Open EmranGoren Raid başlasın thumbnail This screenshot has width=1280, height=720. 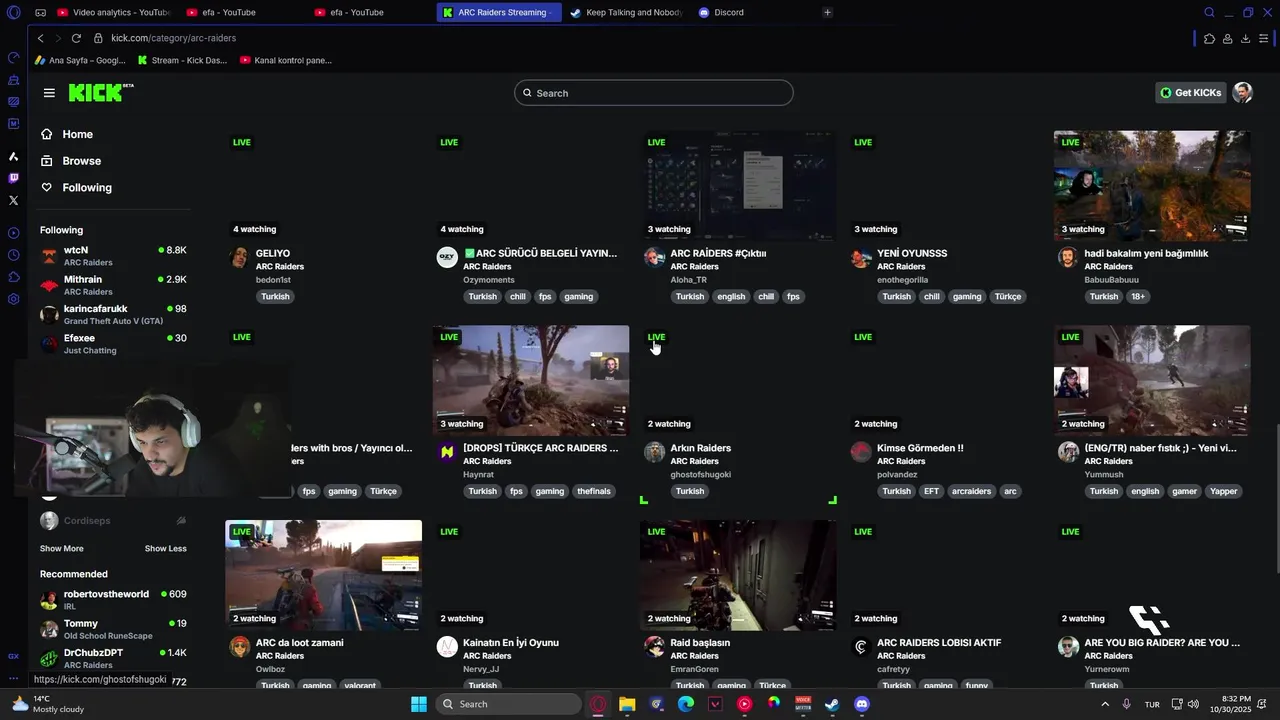coord(738,575)
